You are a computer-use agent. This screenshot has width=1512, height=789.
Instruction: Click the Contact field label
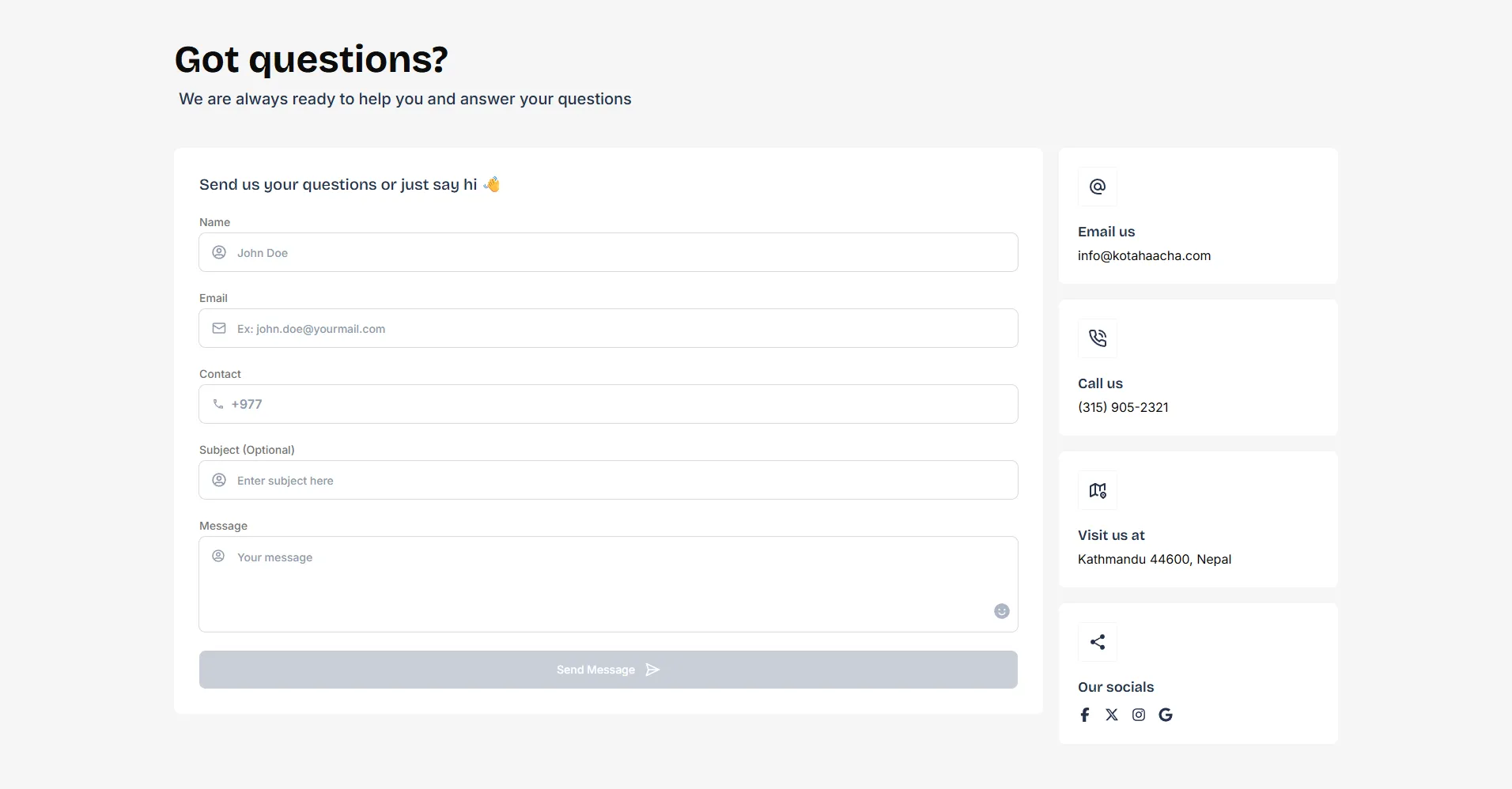[220, 374]
